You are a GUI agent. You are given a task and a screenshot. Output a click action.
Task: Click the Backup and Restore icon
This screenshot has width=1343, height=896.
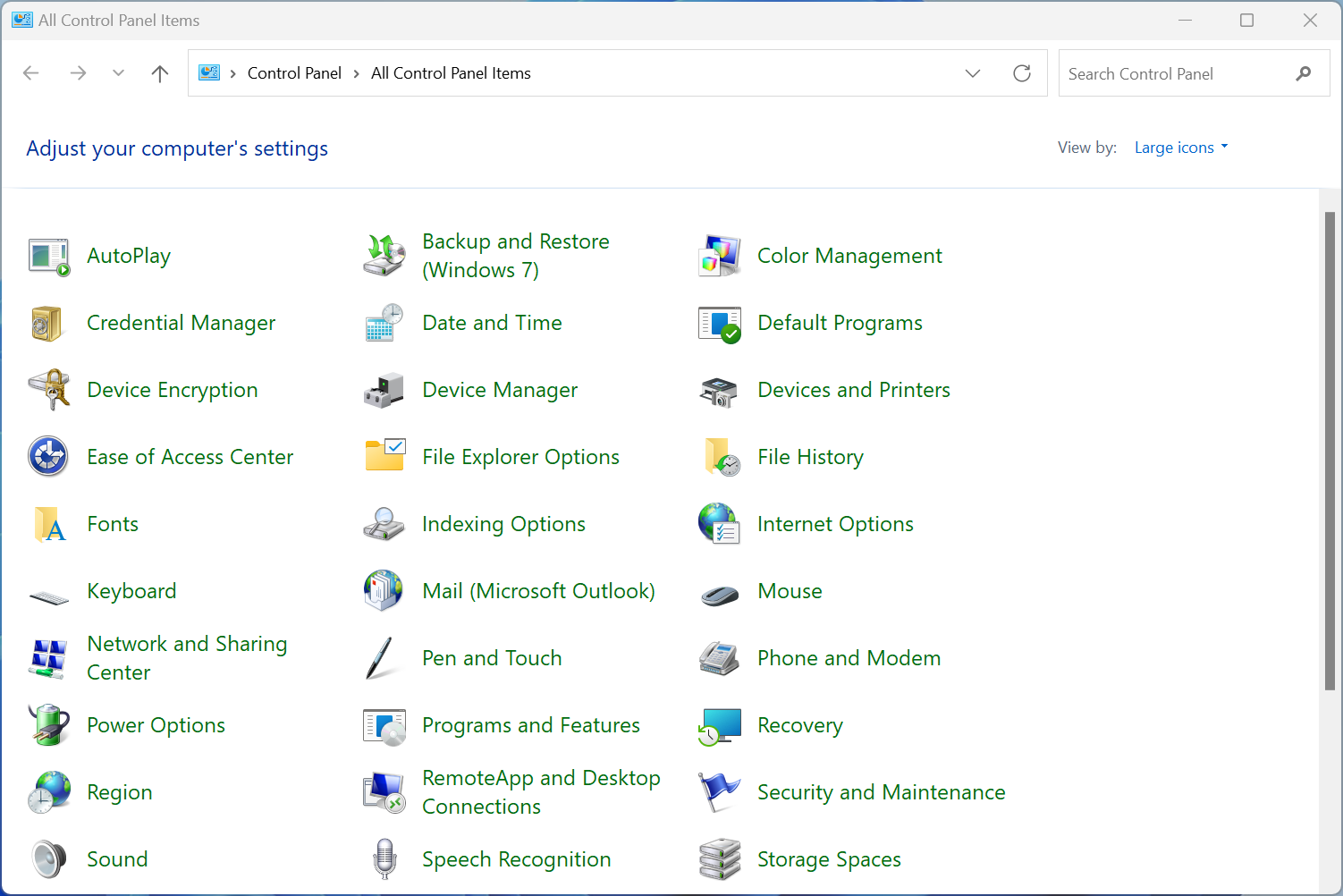click(384, 256)
